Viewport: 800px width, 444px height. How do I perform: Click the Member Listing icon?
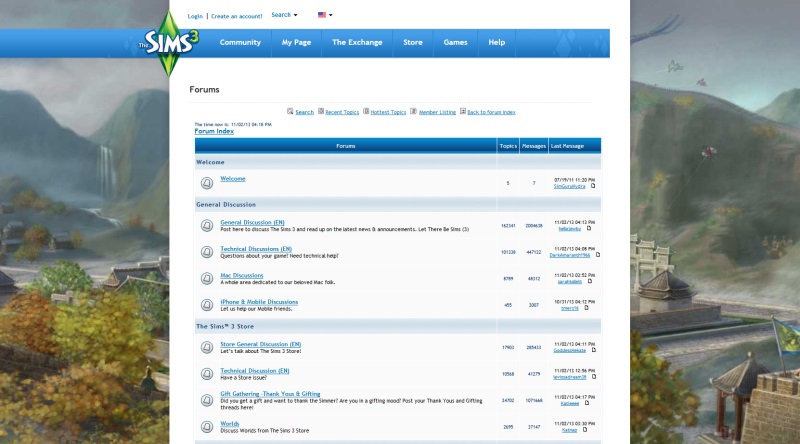[x=413, y=111]
